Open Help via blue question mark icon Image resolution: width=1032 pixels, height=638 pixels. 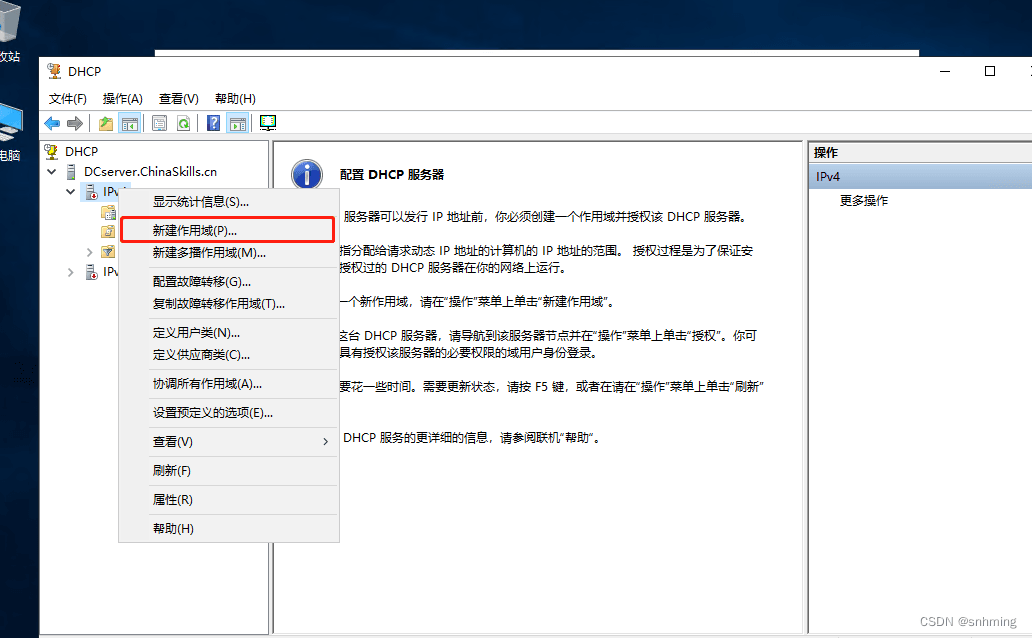(x=213, y=123)
